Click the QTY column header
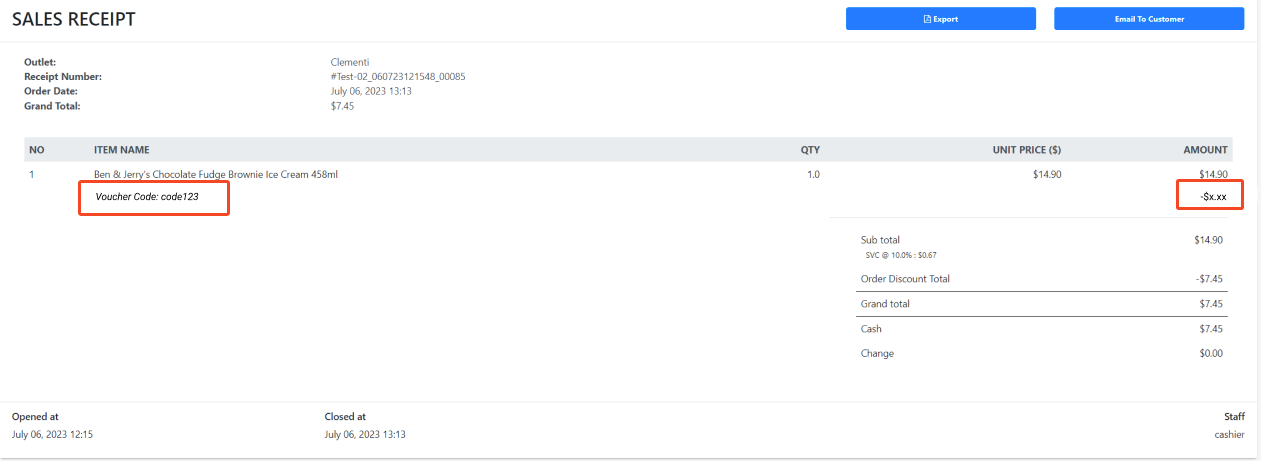The width and height of the screenshot is (1261, 461). pos(810,150)
